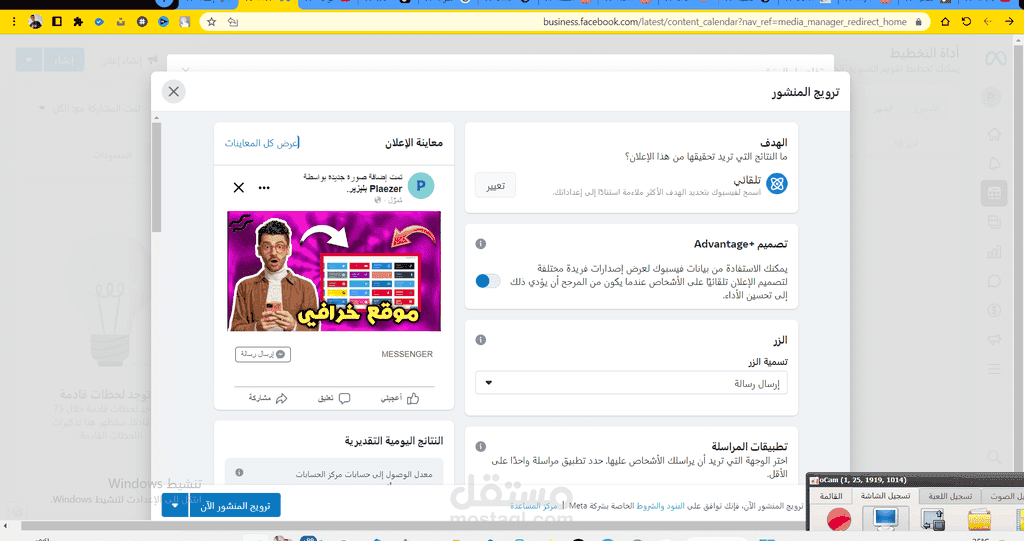The height and width of the screenshot is (541, 1024).
Task: Select oCam القائمة menu tab
Action: (x=831, y=496)
